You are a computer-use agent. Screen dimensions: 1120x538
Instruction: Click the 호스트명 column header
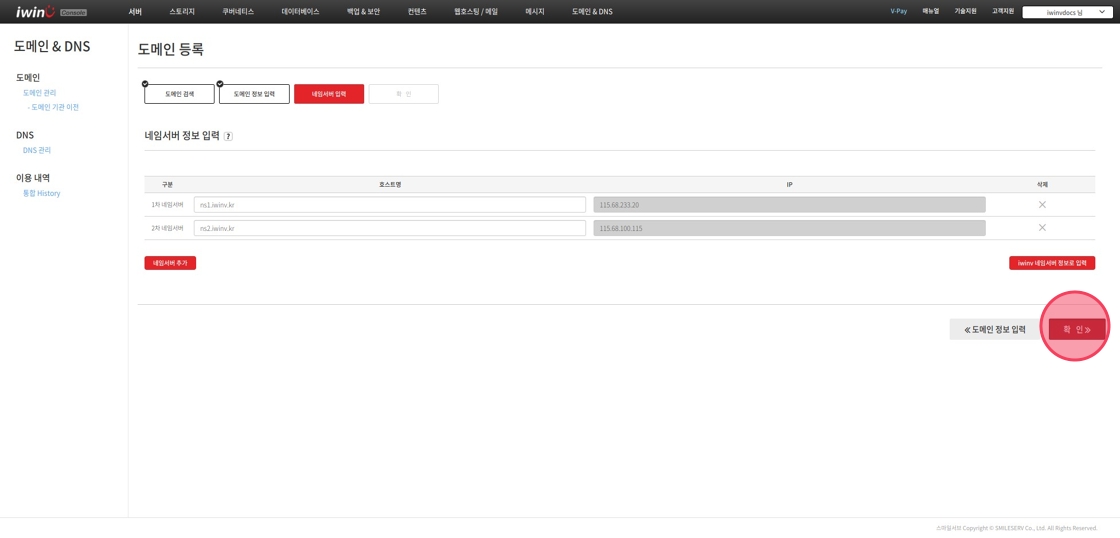point(390,184)
